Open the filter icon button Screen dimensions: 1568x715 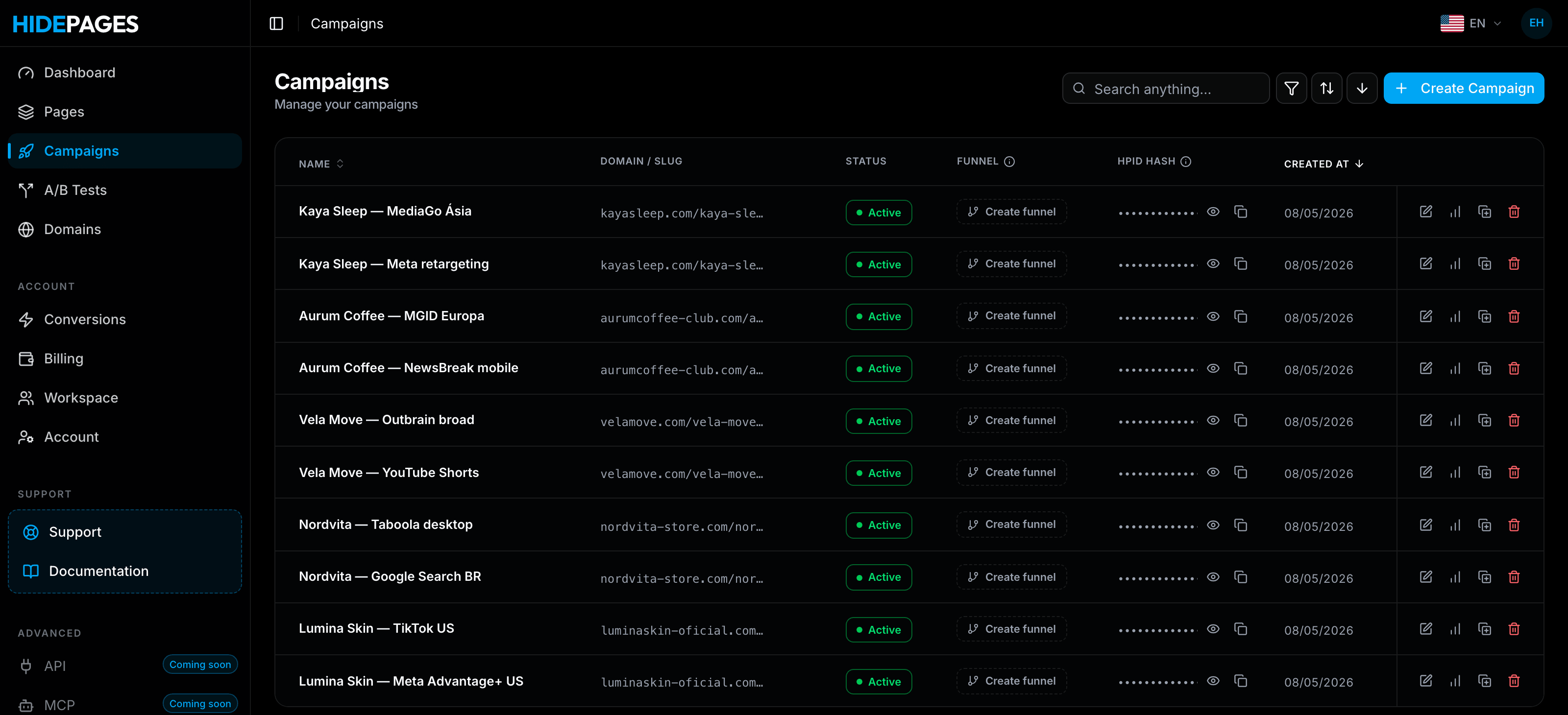tap(1291, 88)
